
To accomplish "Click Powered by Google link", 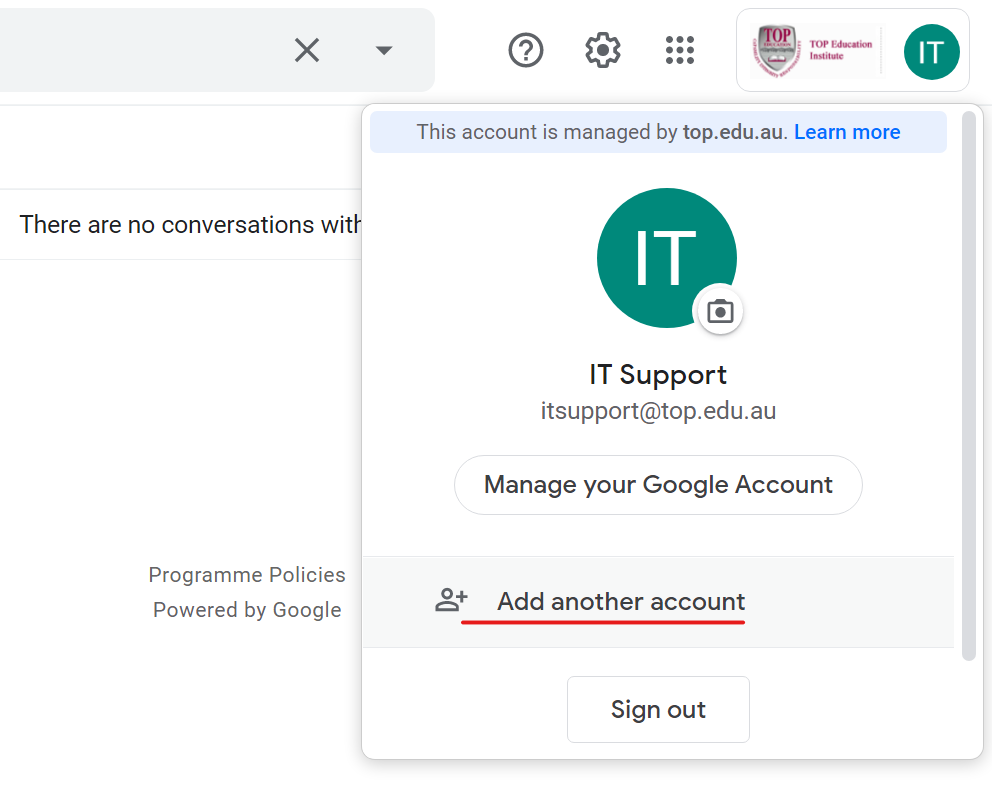I will tap(247, 609).
